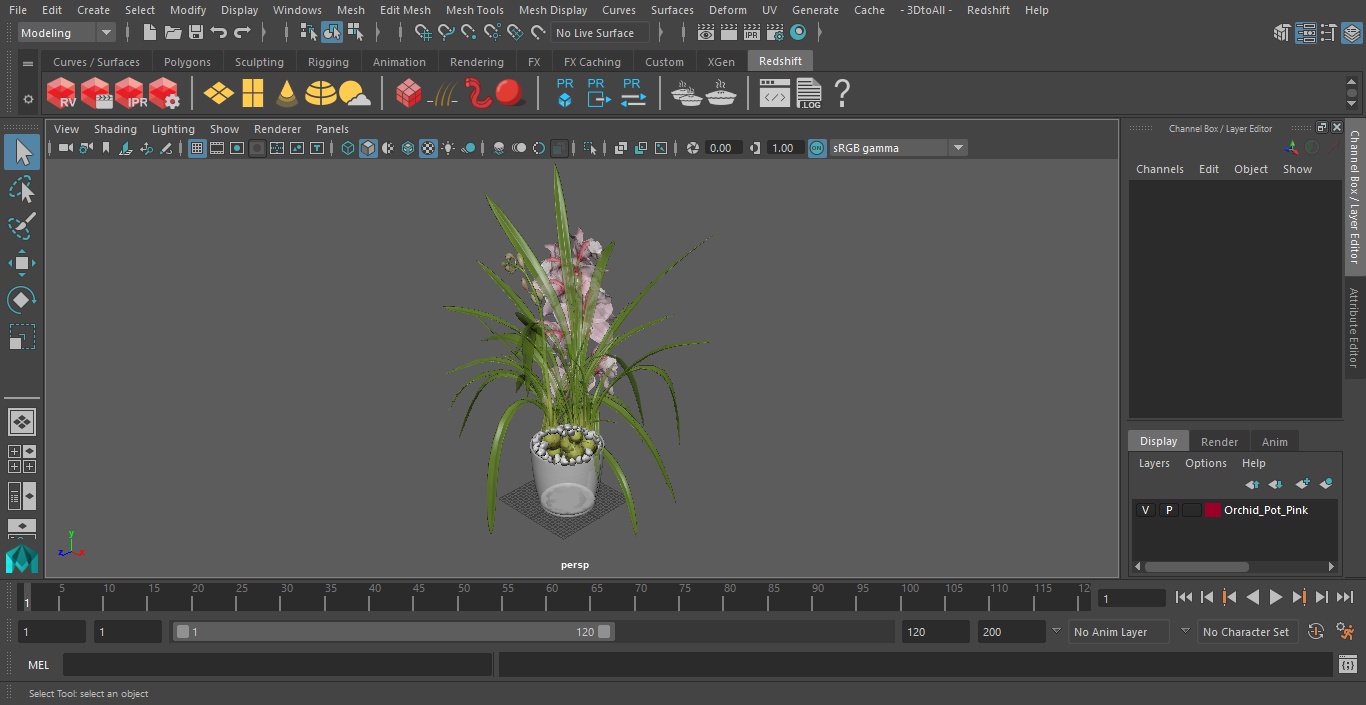Screen dimensions: 1366x705
Task: Click the red cube volume shelf icon
Action: pos(408,94)
